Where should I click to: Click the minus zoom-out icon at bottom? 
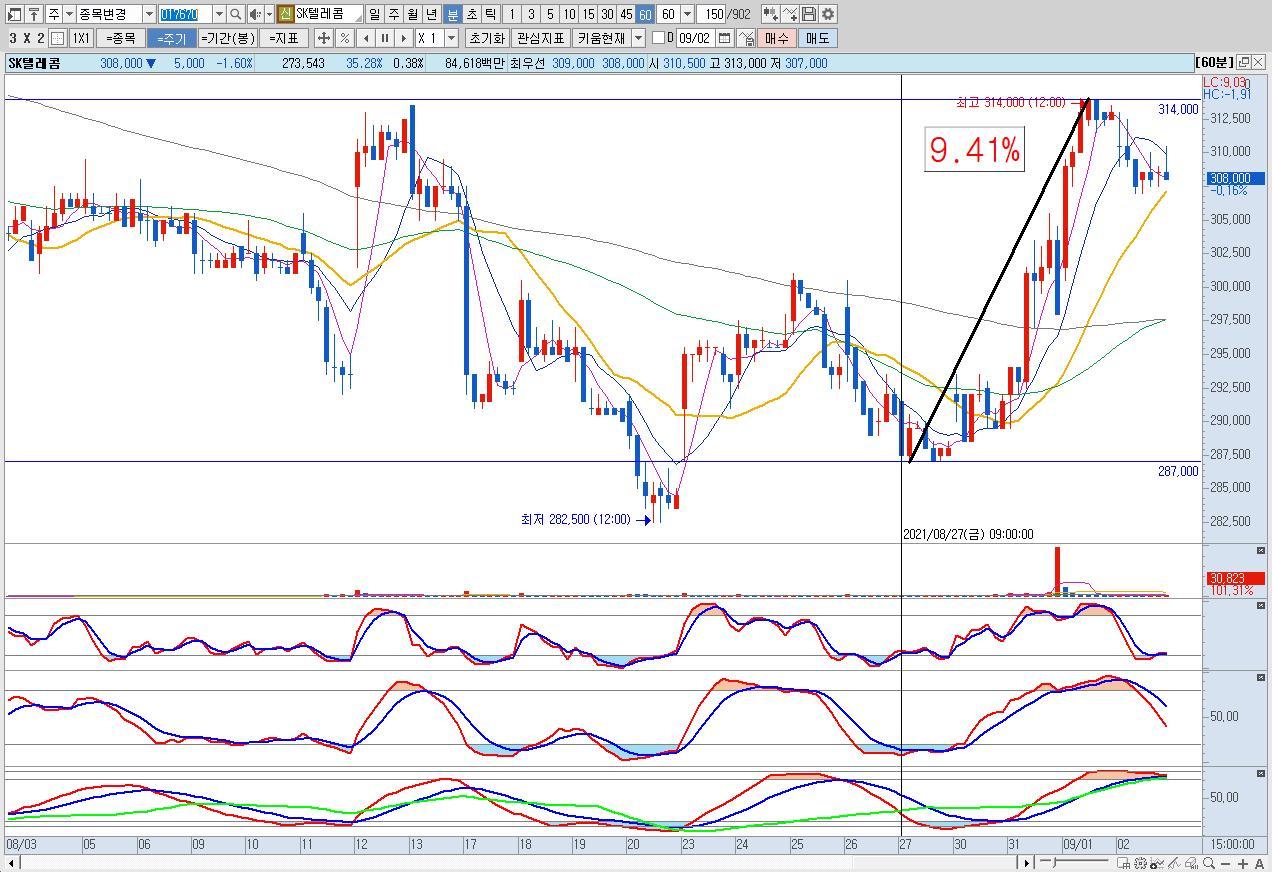click(x=1225, y=864)
